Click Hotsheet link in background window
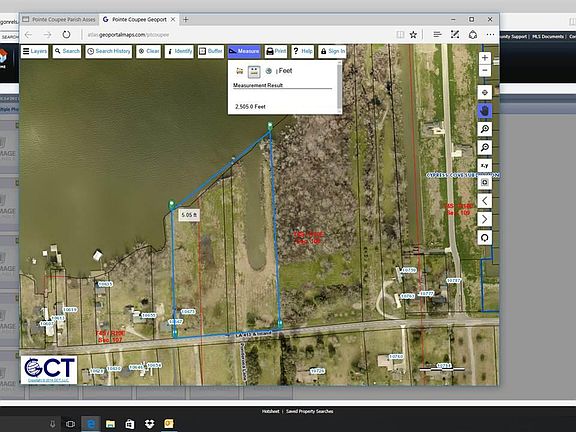 270,411
